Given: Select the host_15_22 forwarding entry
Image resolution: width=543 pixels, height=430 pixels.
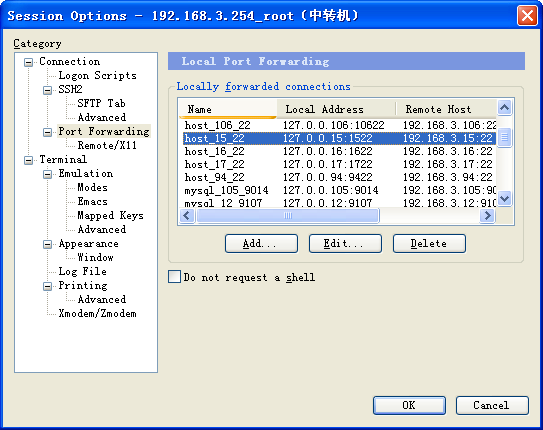Looking at the screenshot, I should (339, 138).
